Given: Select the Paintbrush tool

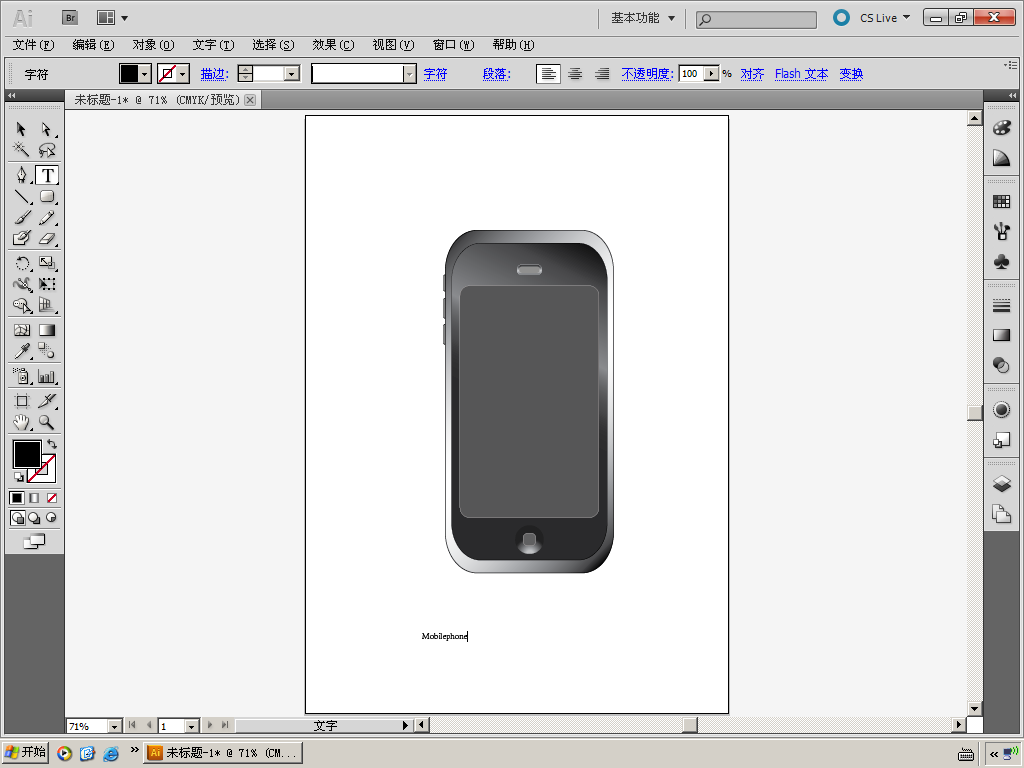Looking at the screenshot, I should click(x=21, y=218).
